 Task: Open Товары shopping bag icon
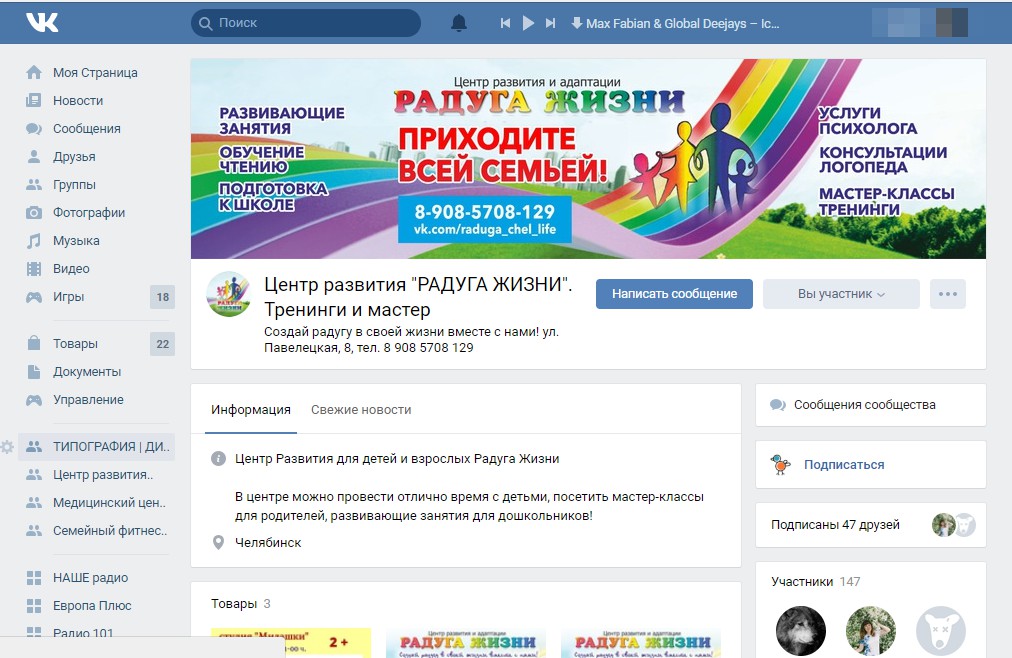[34, 343]
